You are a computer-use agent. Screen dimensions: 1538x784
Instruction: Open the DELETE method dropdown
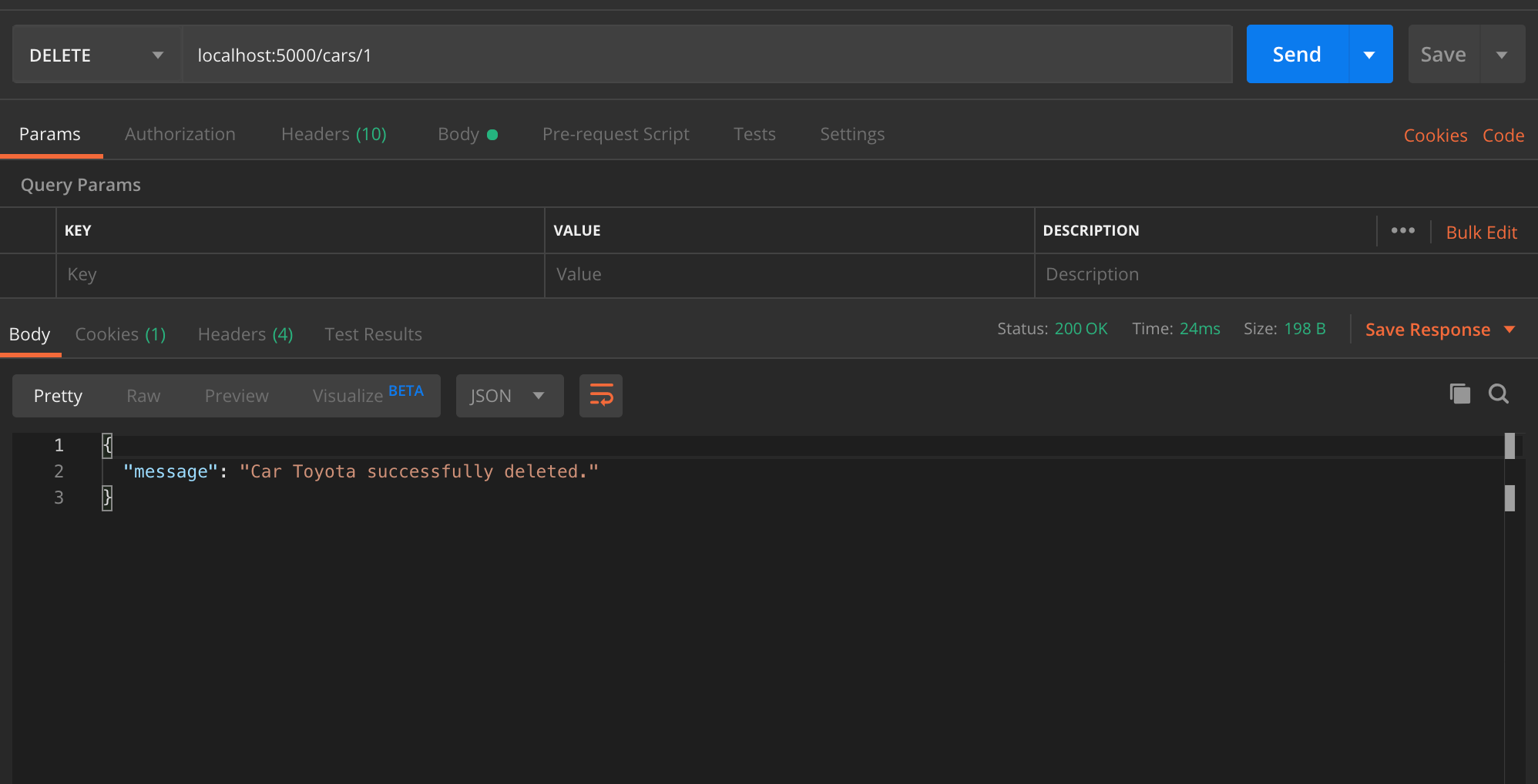pyautogui.click(x=157, y=55)
